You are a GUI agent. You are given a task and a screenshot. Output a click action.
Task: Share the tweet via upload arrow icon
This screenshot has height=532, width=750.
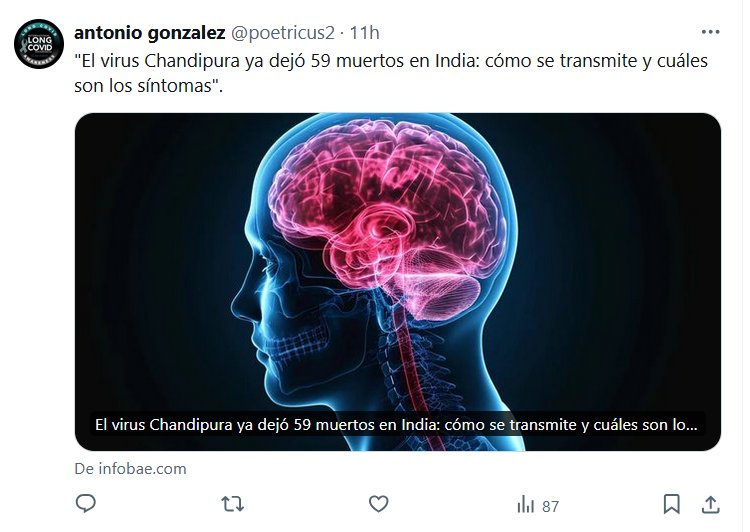[x=711, y=504]
